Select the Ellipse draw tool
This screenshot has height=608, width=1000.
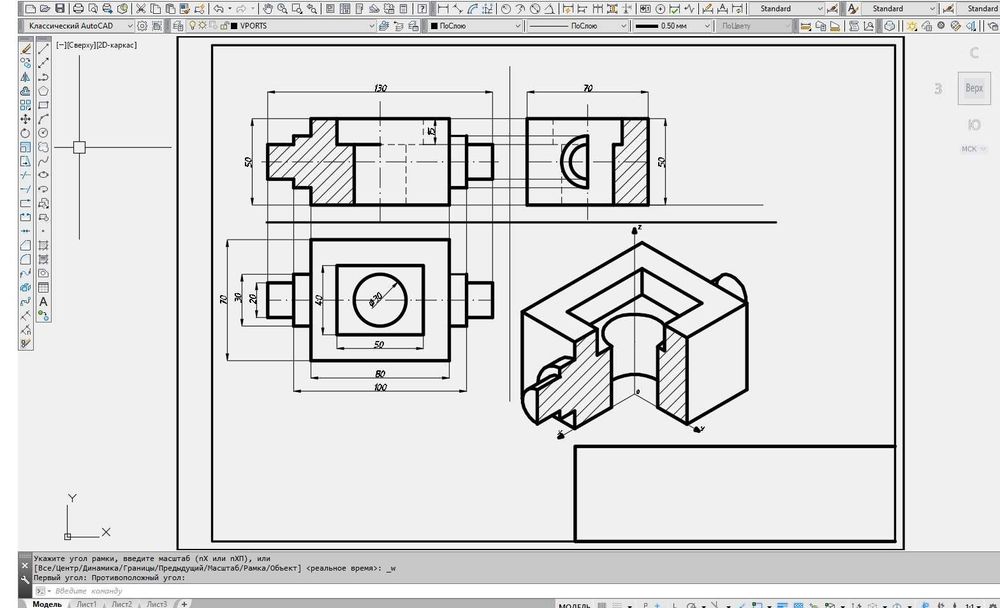click(x=43, y=175)
